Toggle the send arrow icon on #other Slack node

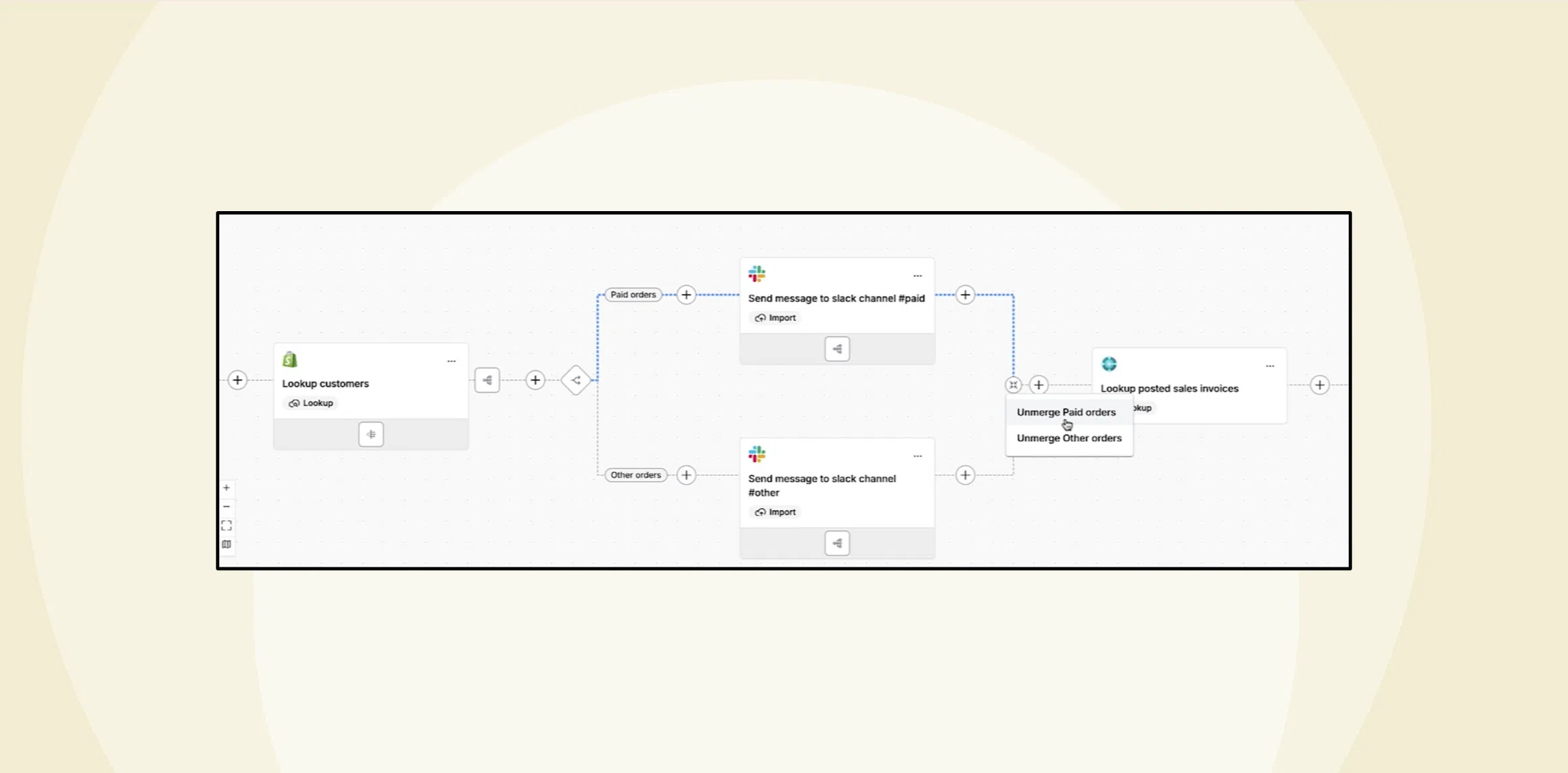pyautogui.click(x=837, y=542)
